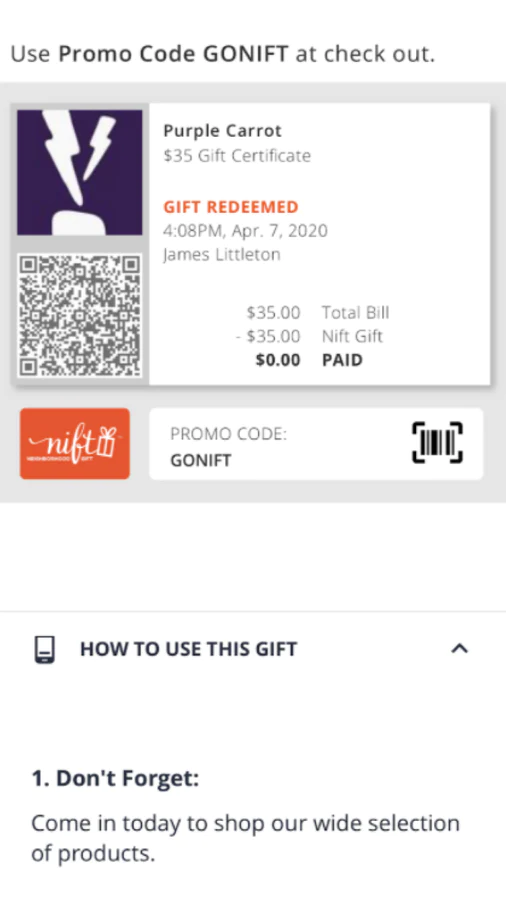The image size is (506, 900).
Task: Tap the 1. Don't Forget heading
Action: click(x=115, y=779)
